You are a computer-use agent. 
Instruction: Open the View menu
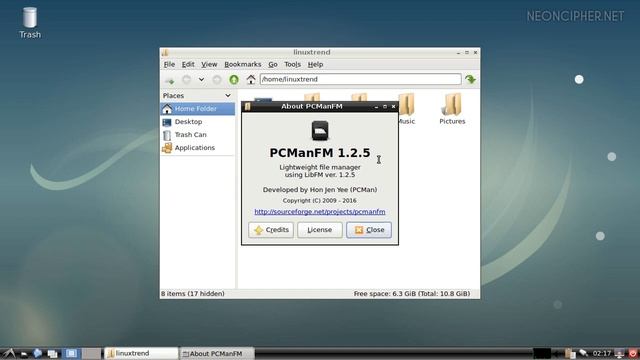tap(209, 64)
